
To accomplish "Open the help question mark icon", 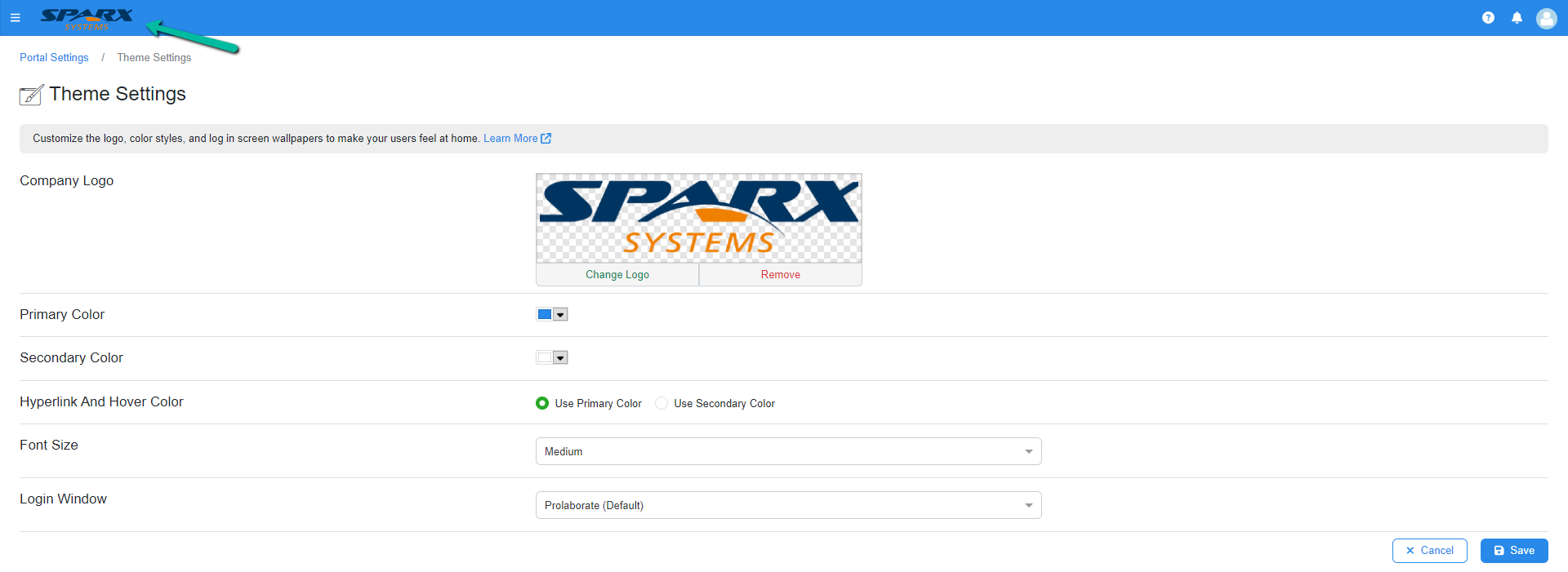I will pyautogui.click(x=1488, y=18).
